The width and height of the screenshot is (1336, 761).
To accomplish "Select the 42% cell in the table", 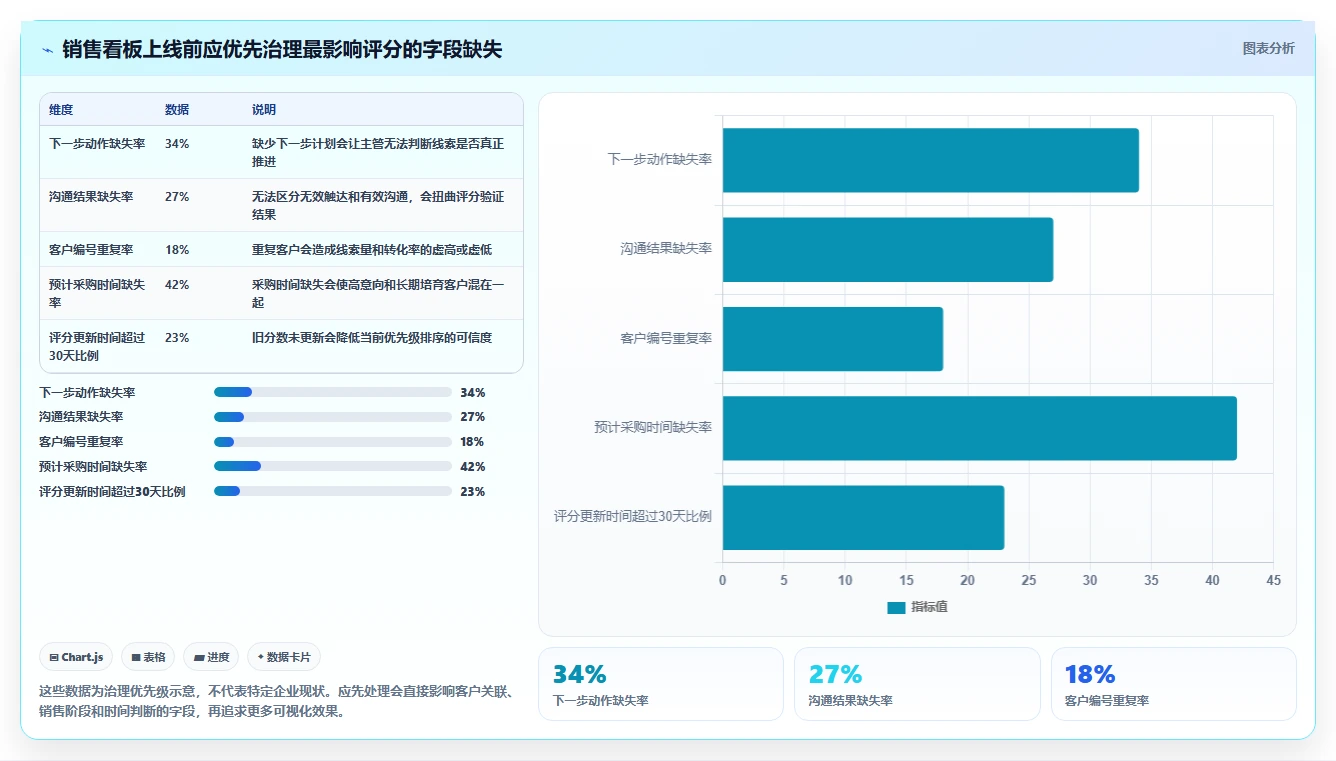I will [x=177, y=285].
